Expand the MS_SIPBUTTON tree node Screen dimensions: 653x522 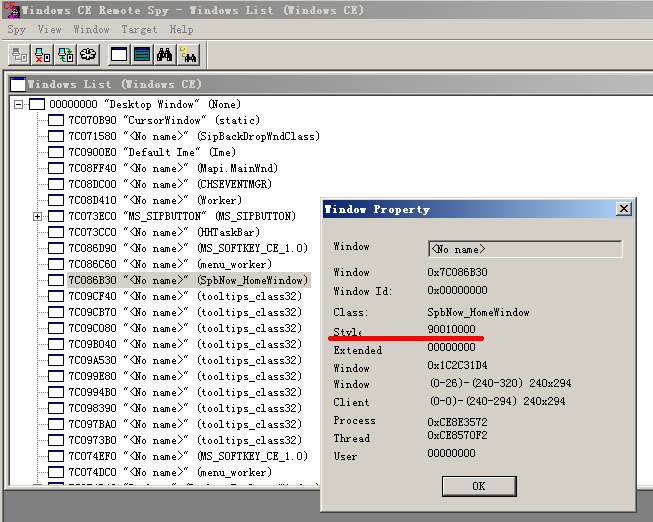click(38, 216)
